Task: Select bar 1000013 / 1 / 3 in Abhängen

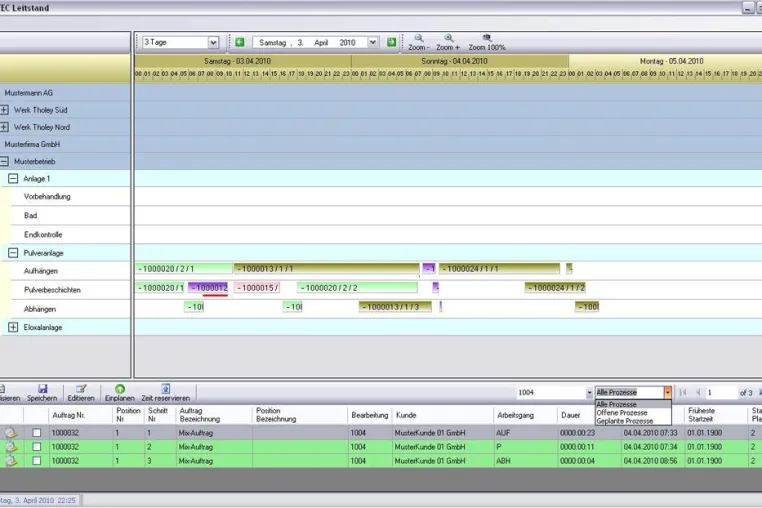Action: [395, 307]
